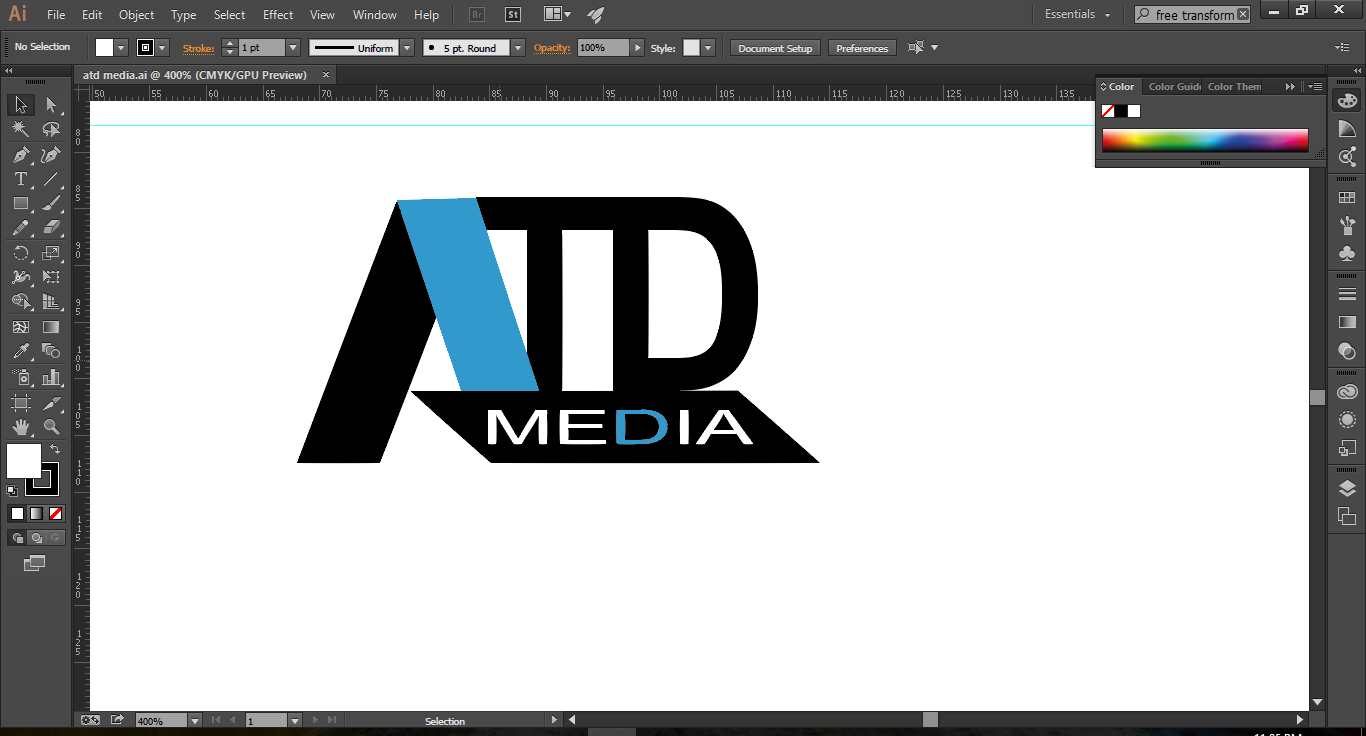
Task: Open the Uniform stroke profile dropdown
Action: tap(406, 47)
